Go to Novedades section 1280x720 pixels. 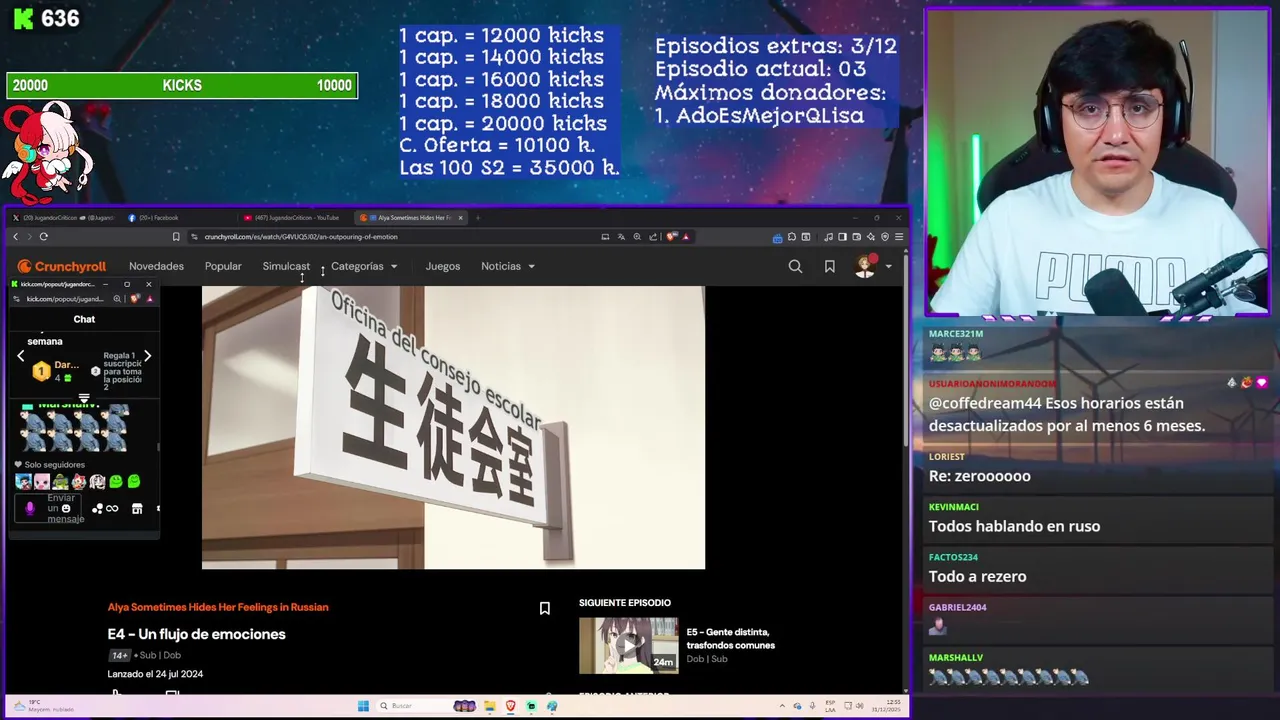(x=156, y=266)
